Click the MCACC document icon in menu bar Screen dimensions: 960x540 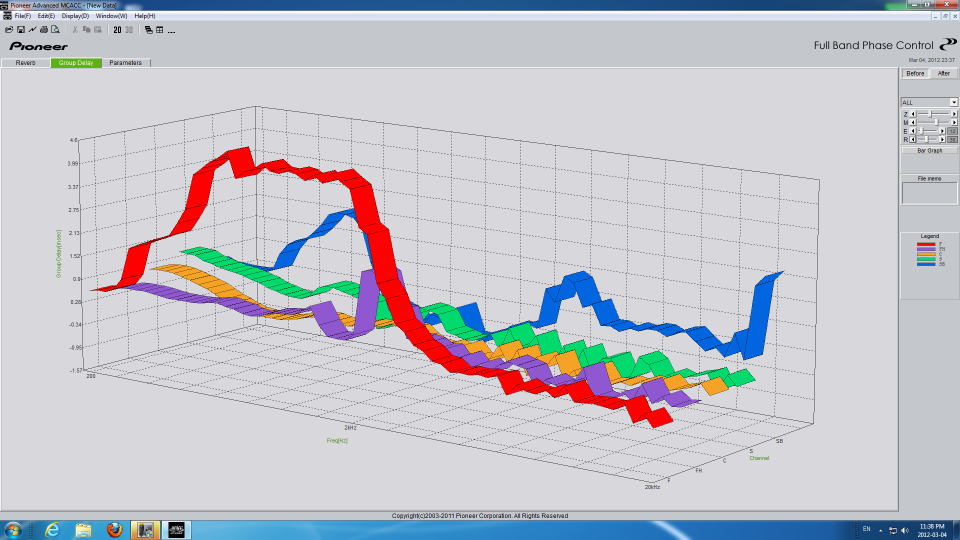point(7,16)
